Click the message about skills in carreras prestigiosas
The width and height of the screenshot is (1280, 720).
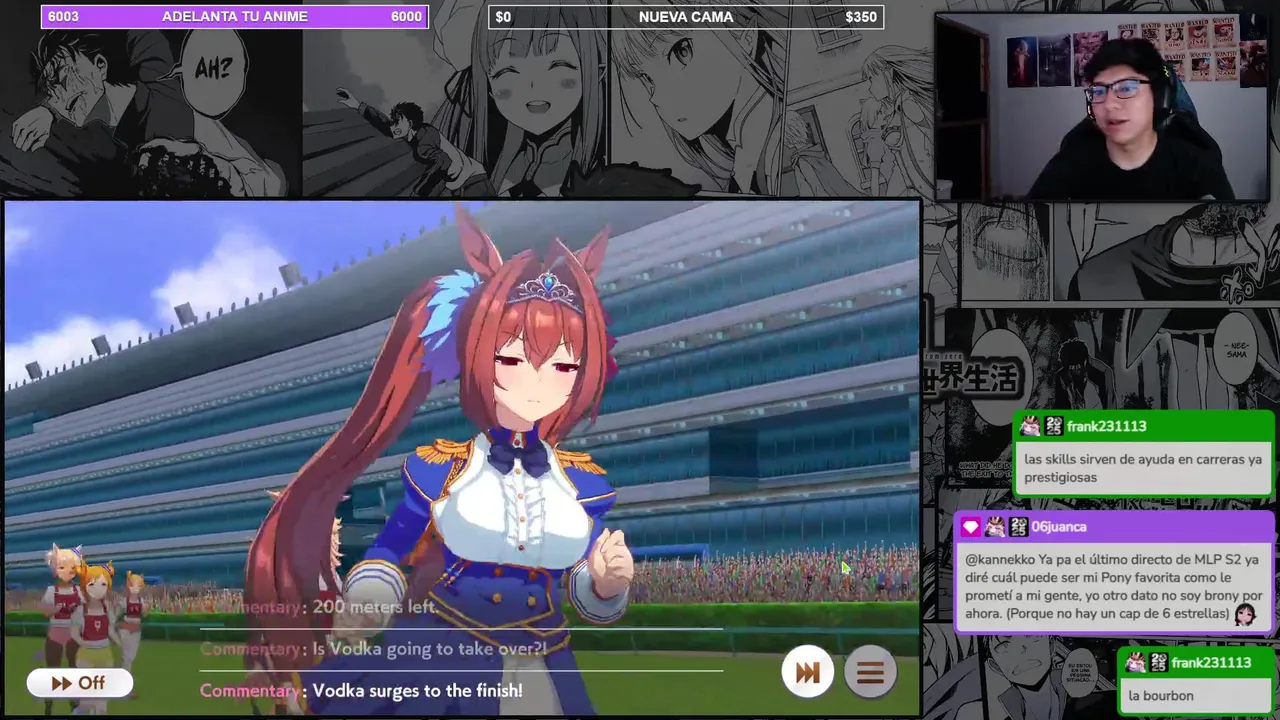1143,468
